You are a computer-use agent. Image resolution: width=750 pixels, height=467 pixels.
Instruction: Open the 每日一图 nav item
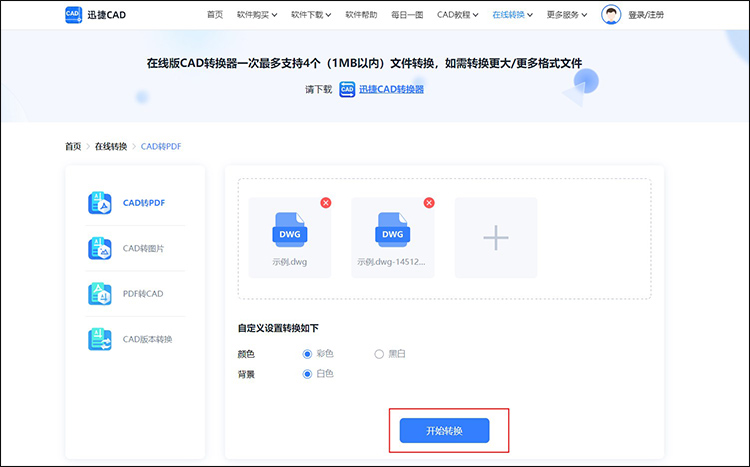[407, 15]
